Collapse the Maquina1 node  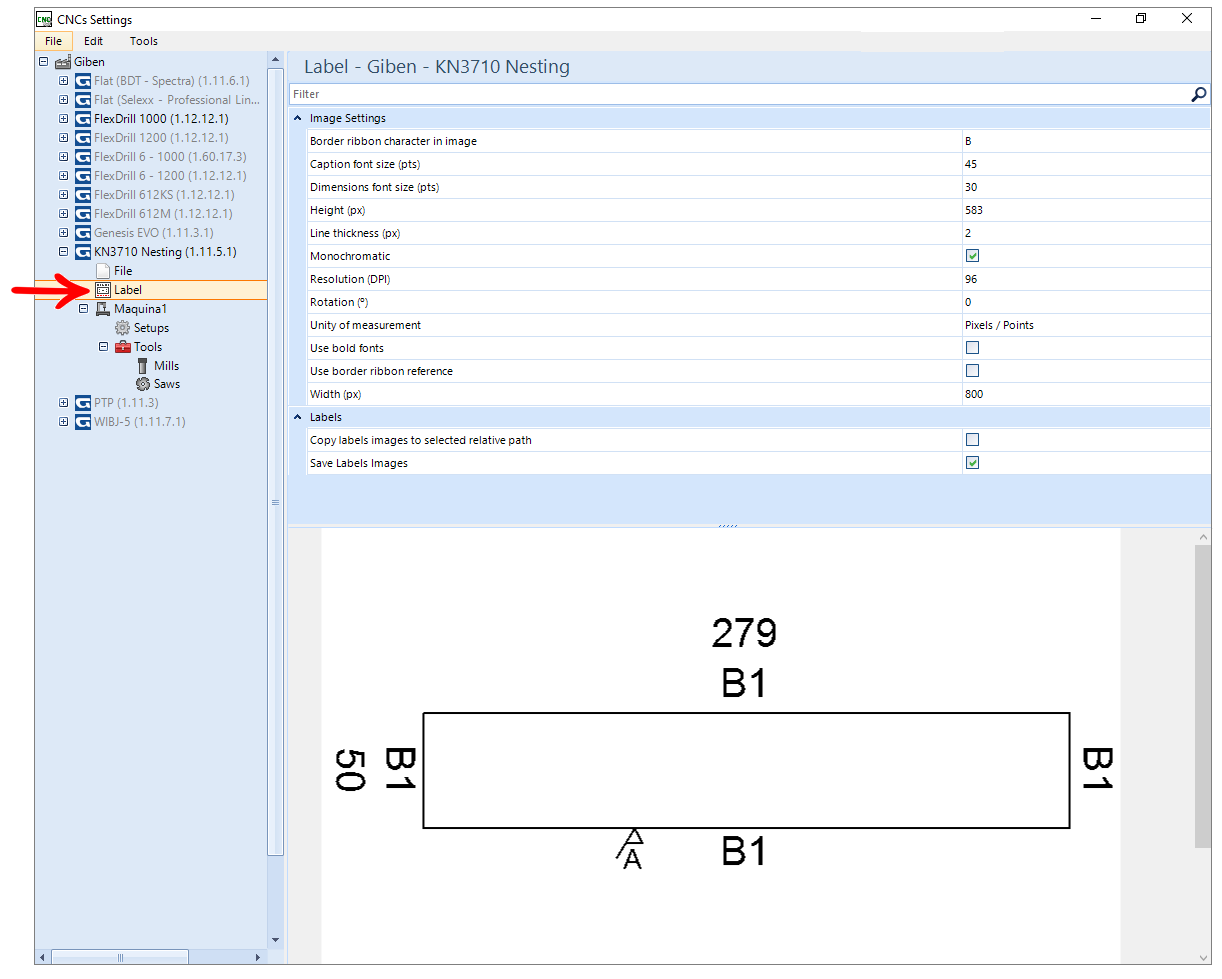(x=84, y=309)
